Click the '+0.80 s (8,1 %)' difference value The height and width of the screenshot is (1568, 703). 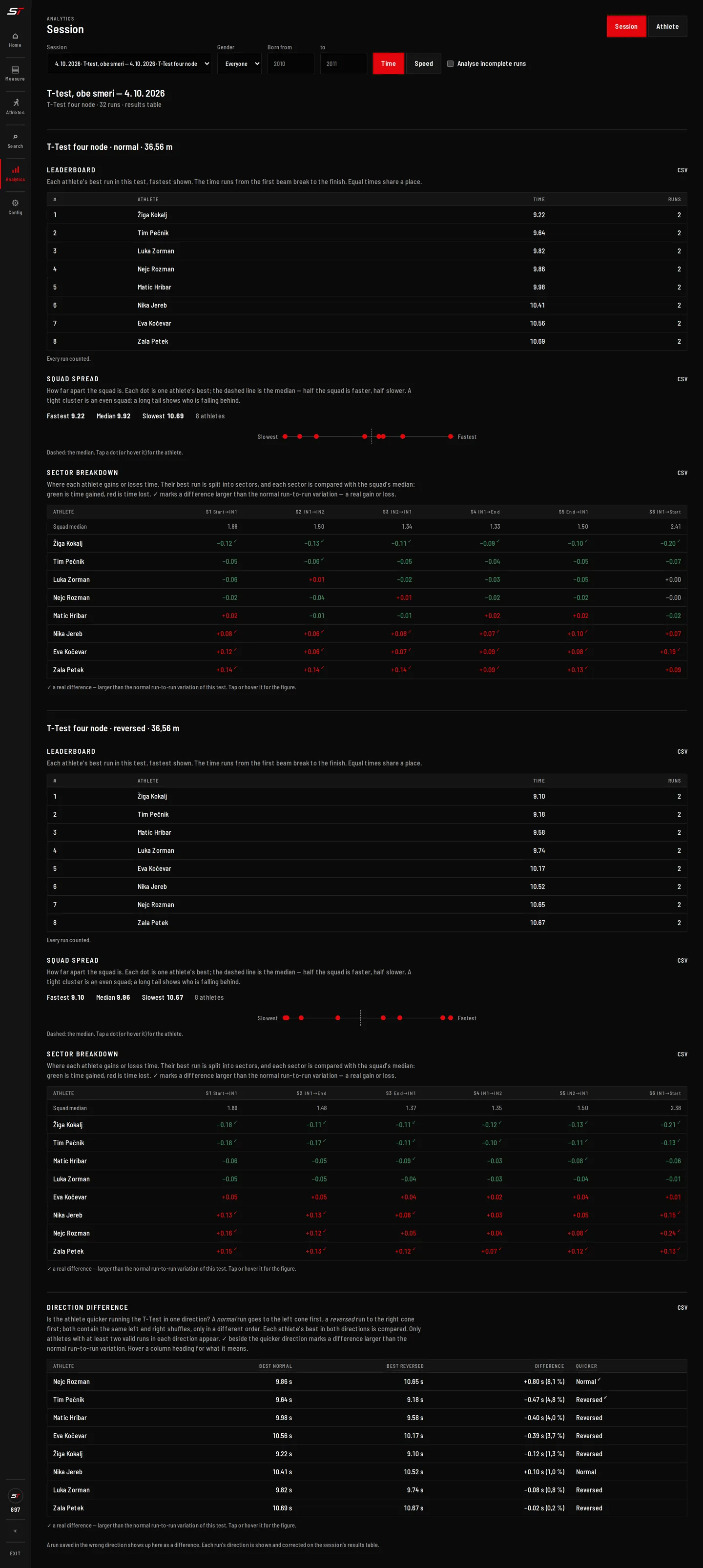pyautogui.click(x=543, y=1382)
